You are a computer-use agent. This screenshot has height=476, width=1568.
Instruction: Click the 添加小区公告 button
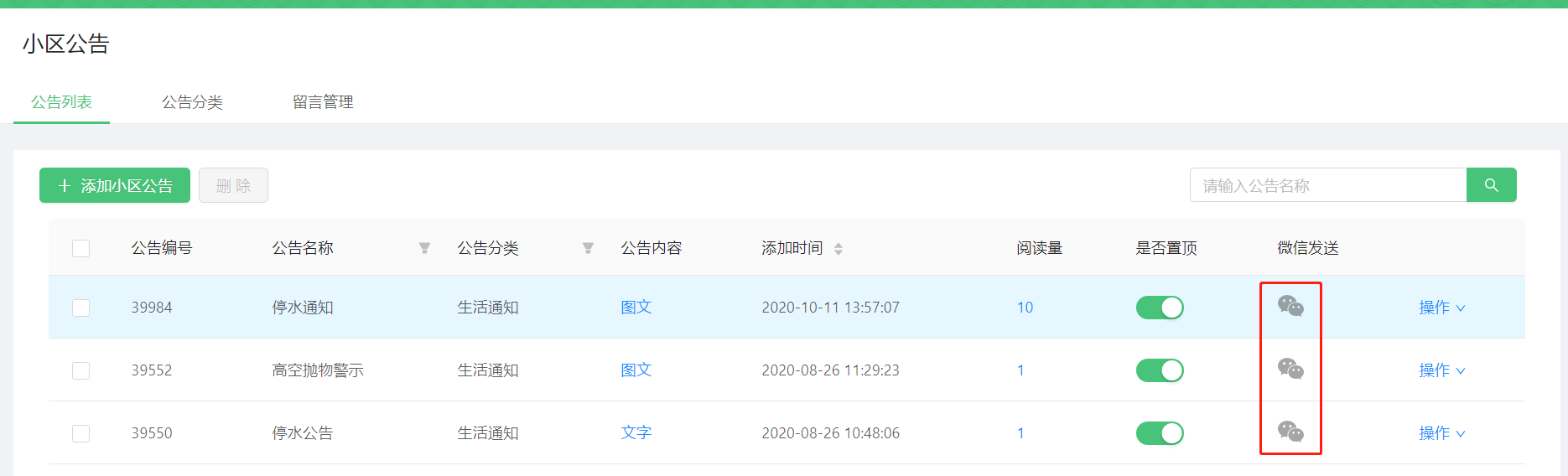point(115,185)
